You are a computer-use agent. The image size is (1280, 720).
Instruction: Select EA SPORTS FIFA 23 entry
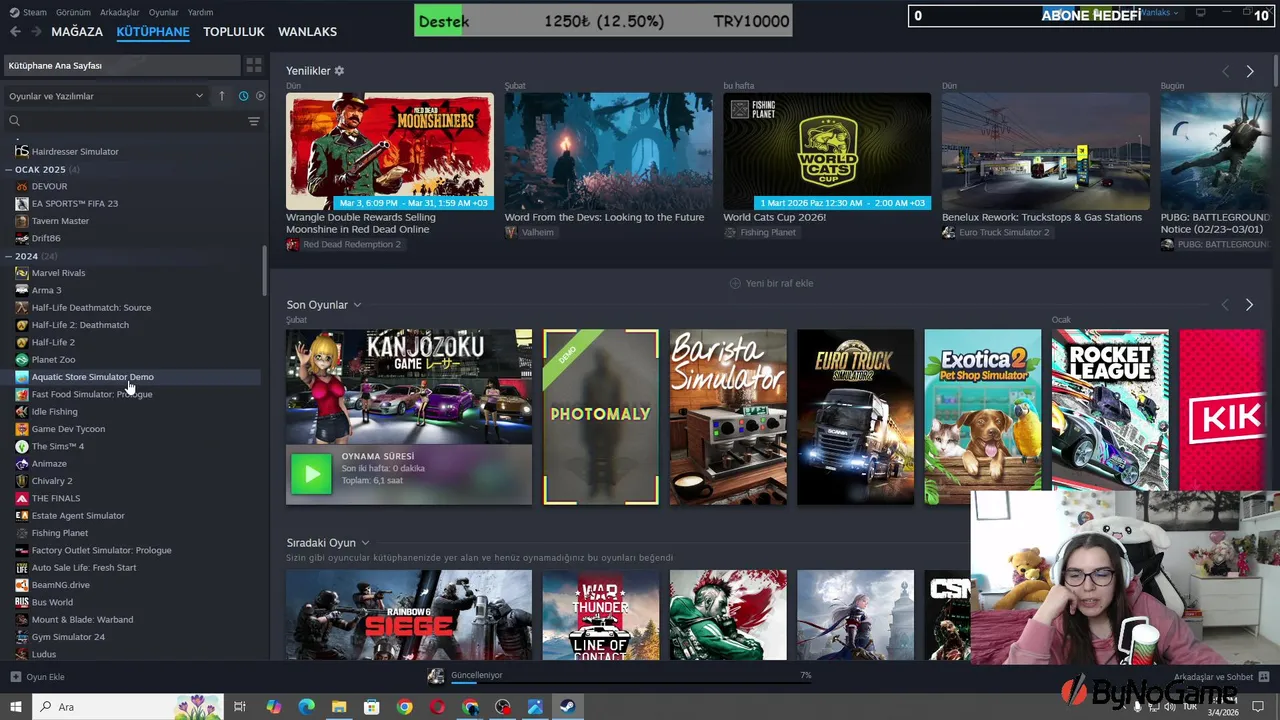[x=74, y=203]
